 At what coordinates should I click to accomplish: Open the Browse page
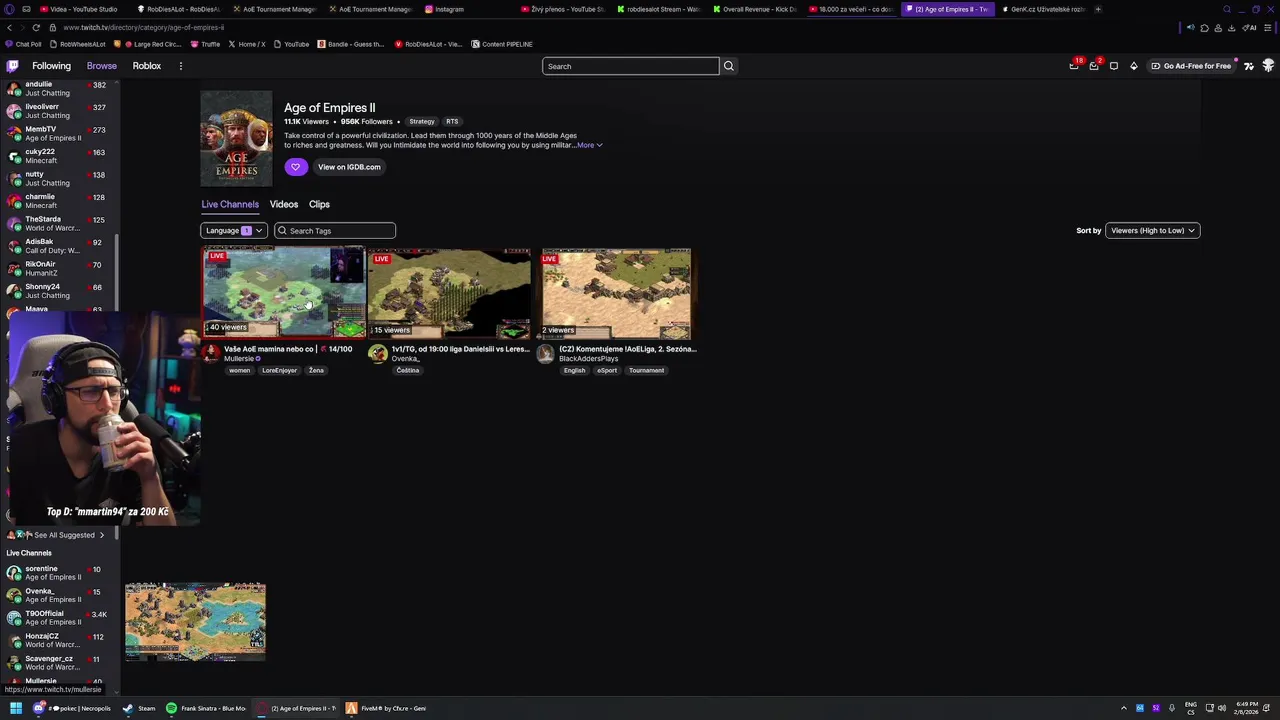(101, 66)
